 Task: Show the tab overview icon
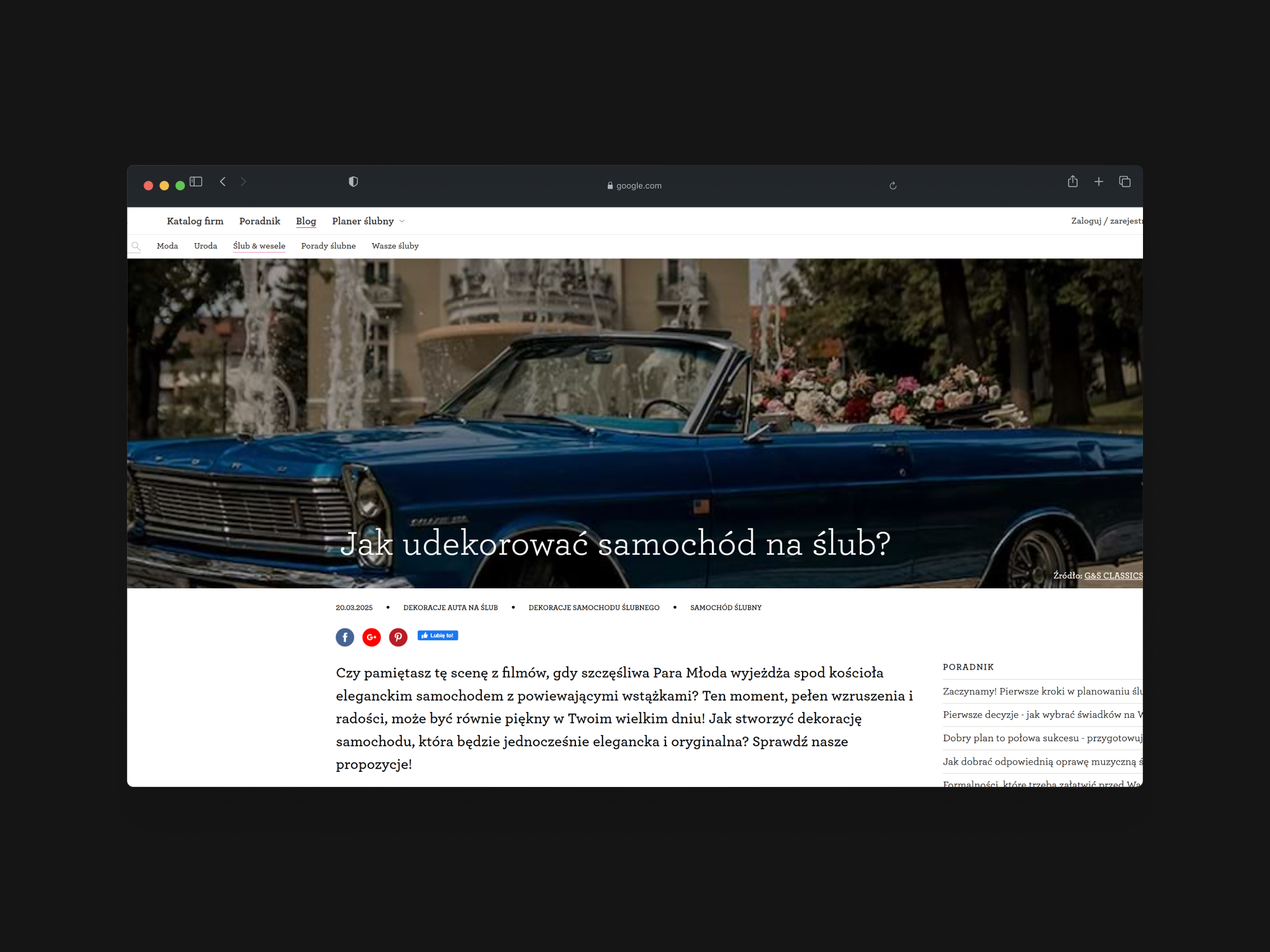pos(1125,182)
